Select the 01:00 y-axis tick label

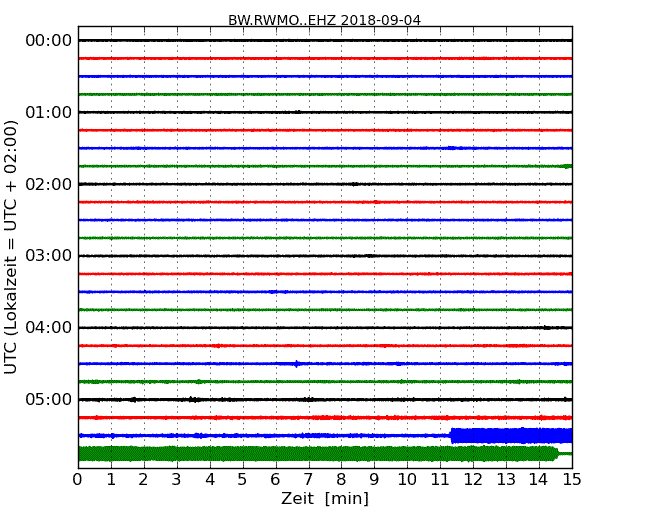[49, 112]
